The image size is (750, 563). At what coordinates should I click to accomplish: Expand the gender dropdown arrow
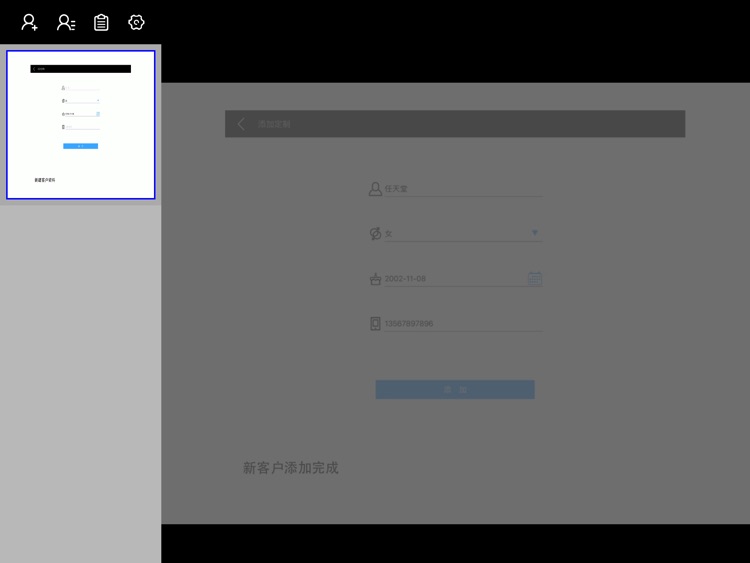tap(535, 233)
